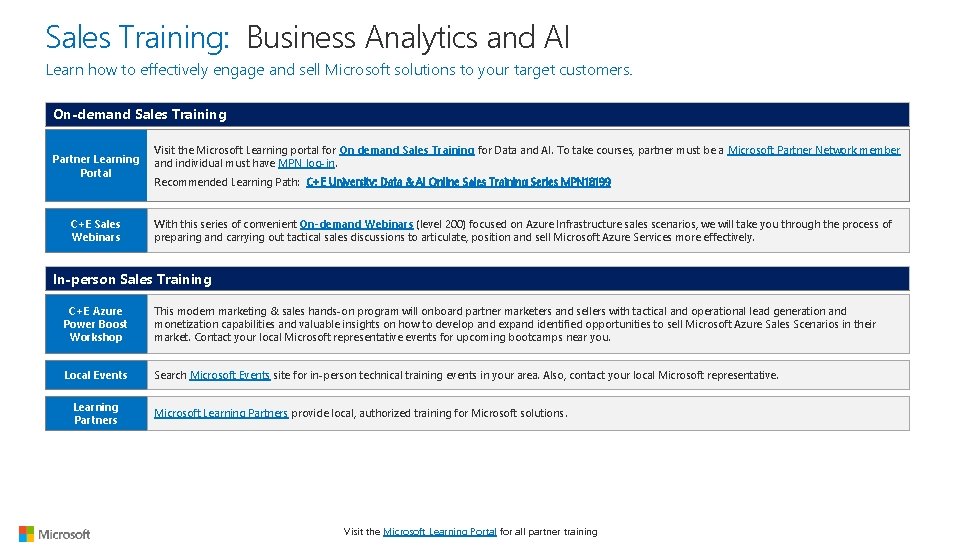Select the C+E Sales Webinars box

[96, 231]
